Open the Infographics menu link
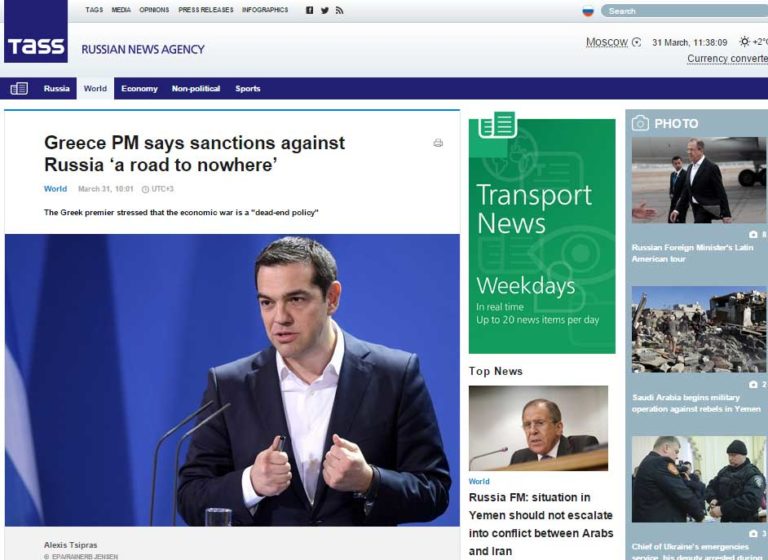The height and width of the screenshot is (560, 768). (x=265, y=10)
